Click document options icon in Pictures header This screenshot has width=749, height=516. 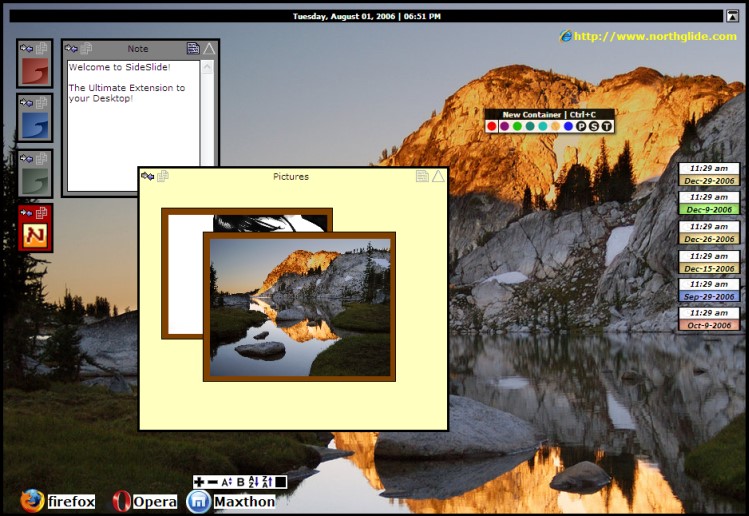[x=422, y=176]
